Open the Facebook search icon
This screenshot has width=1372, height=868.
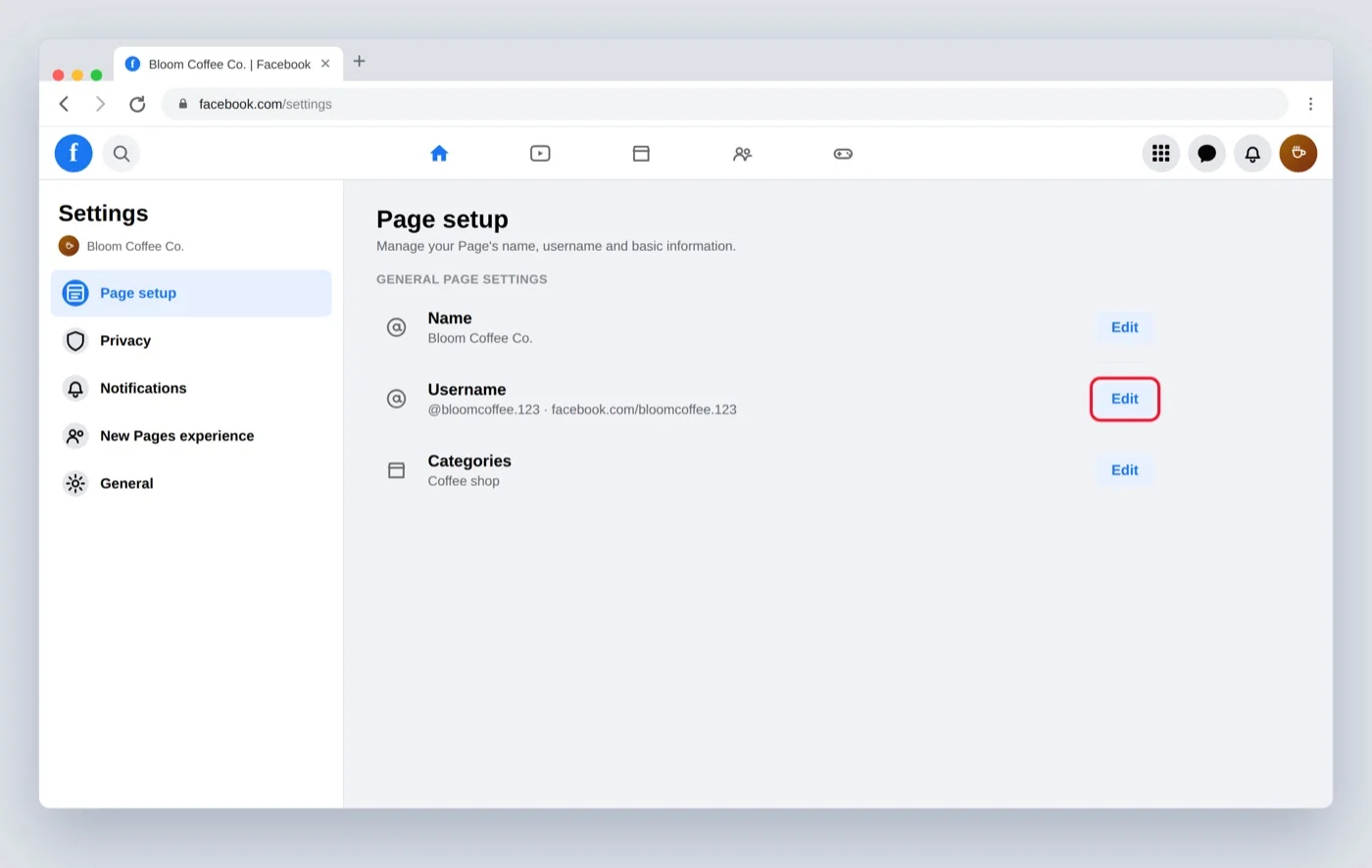122,153
